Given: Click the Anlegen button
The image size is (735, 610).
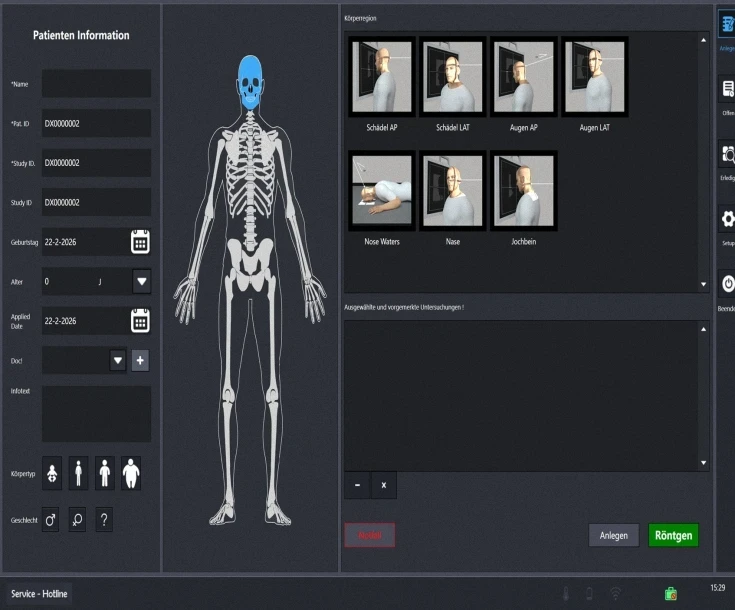Looking at the screenshot, I should coord(614,535).
